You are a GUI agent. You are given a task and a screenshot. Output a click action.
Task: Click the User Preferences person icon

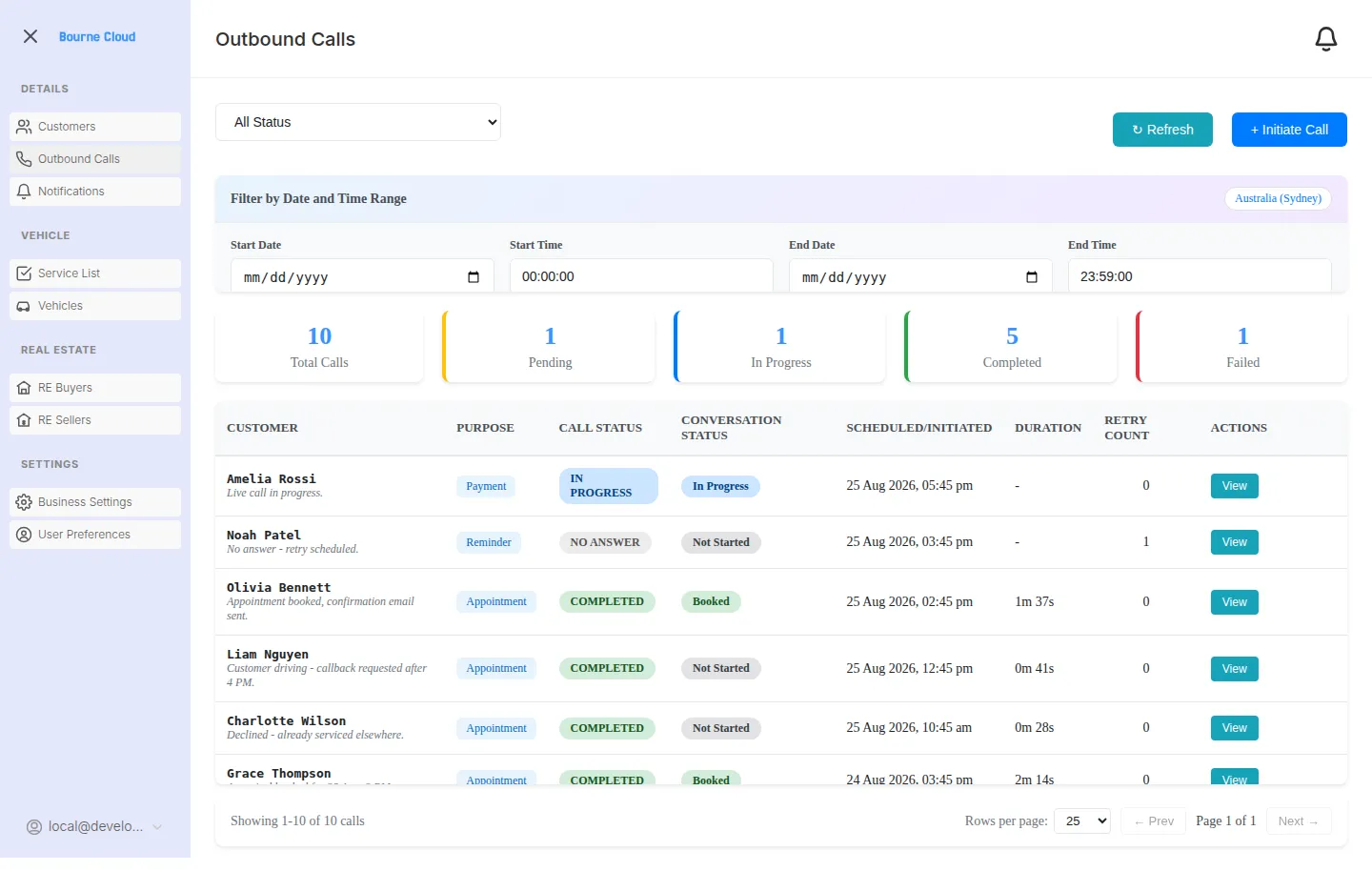24,535
